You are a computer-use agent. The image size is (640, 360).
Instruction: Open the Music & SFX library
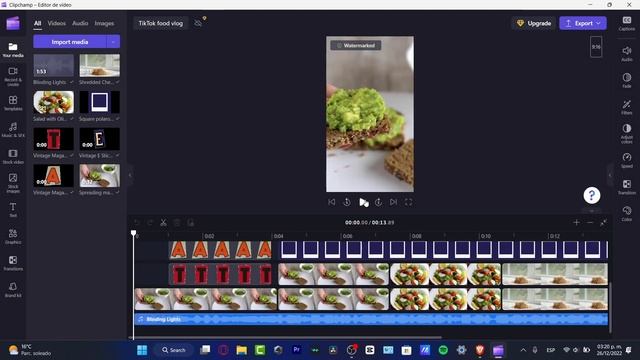pyautogui.click(x=13, y=130)
